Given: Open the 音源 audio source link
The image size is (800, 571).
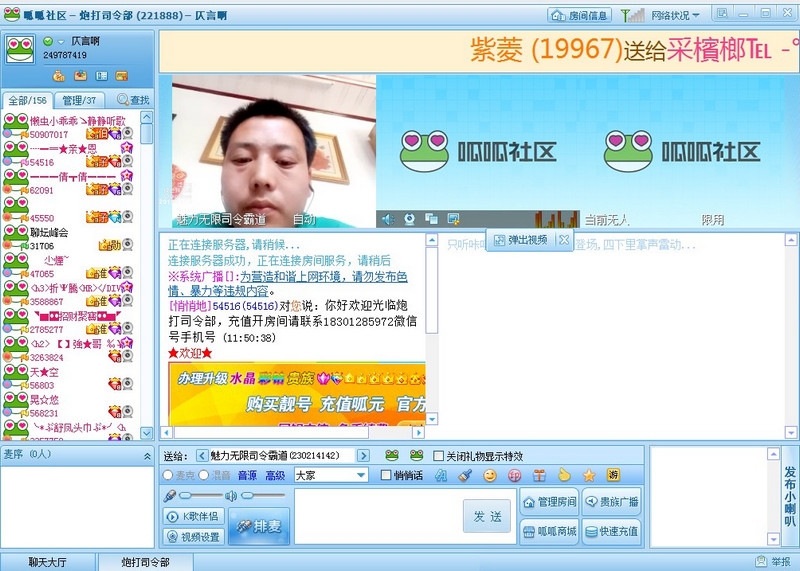Looking at the screenshot, I should [247, 476].
